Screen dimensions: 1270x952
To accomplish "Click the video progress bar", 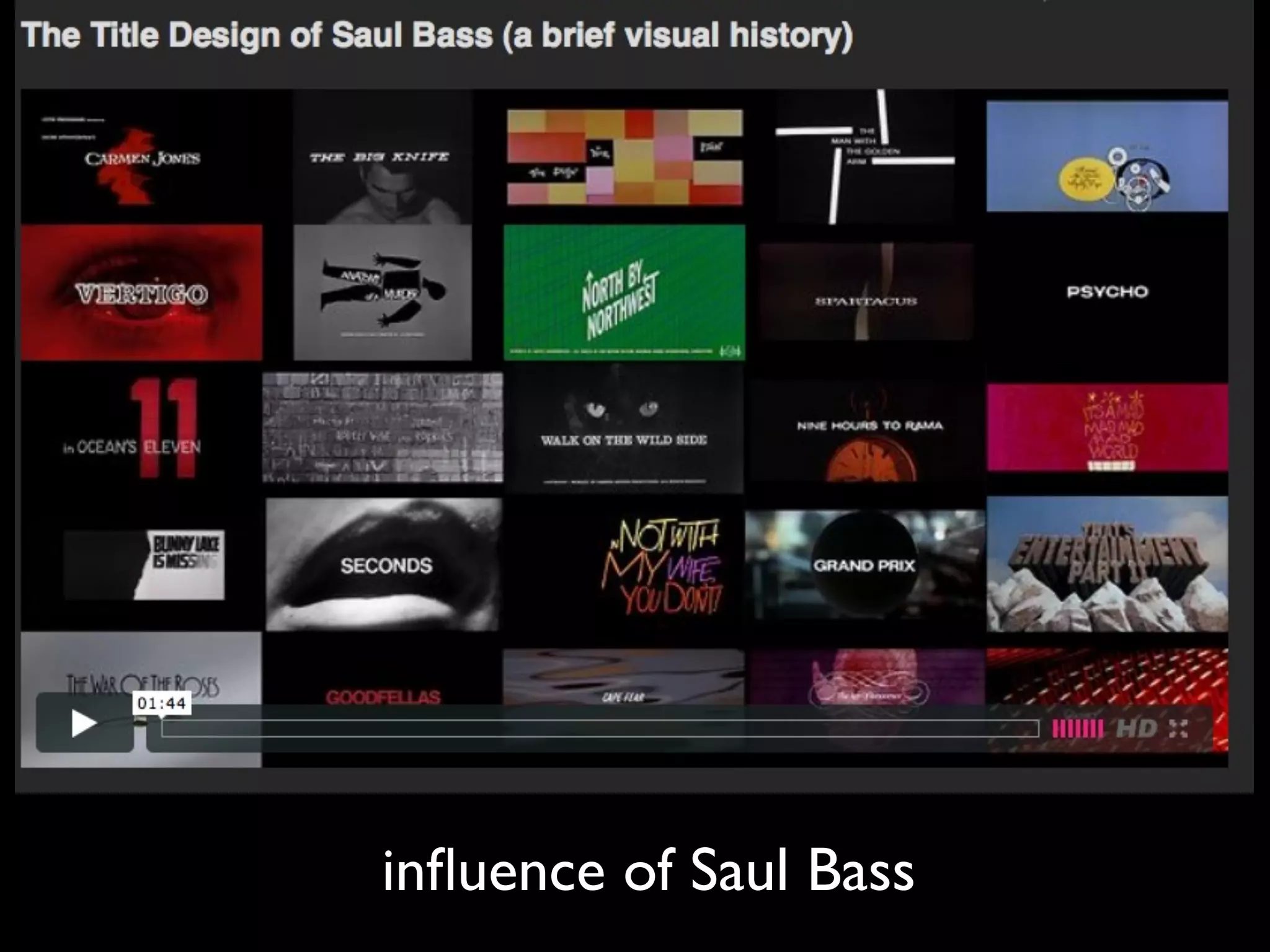I will pyautogui.click(x=600, y=728).
